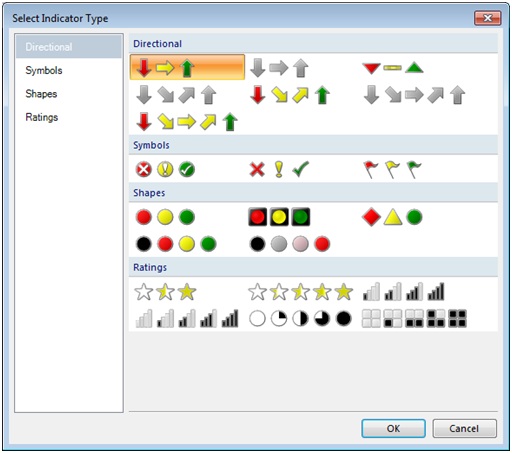Select the three-star ratings set
The width and height of the screenshot is (512, 453).
tap(165, 292)
